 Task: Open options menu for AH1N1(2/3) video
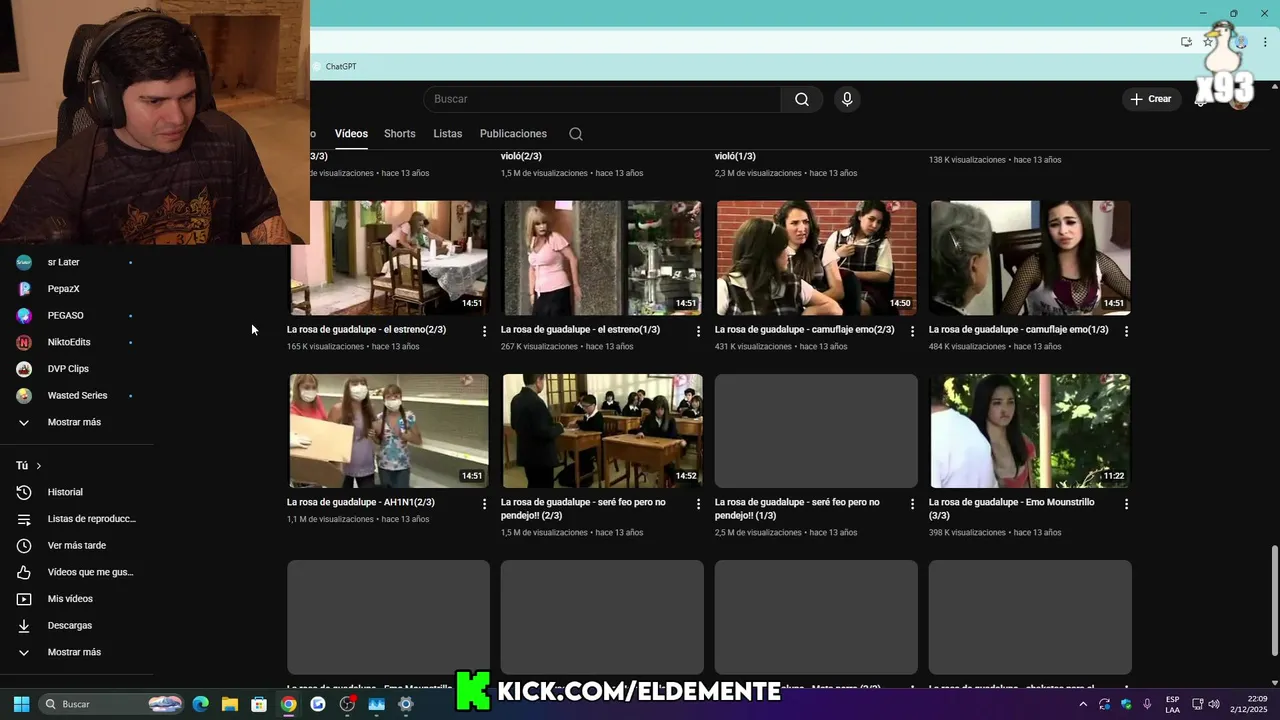tap(485, 504)
